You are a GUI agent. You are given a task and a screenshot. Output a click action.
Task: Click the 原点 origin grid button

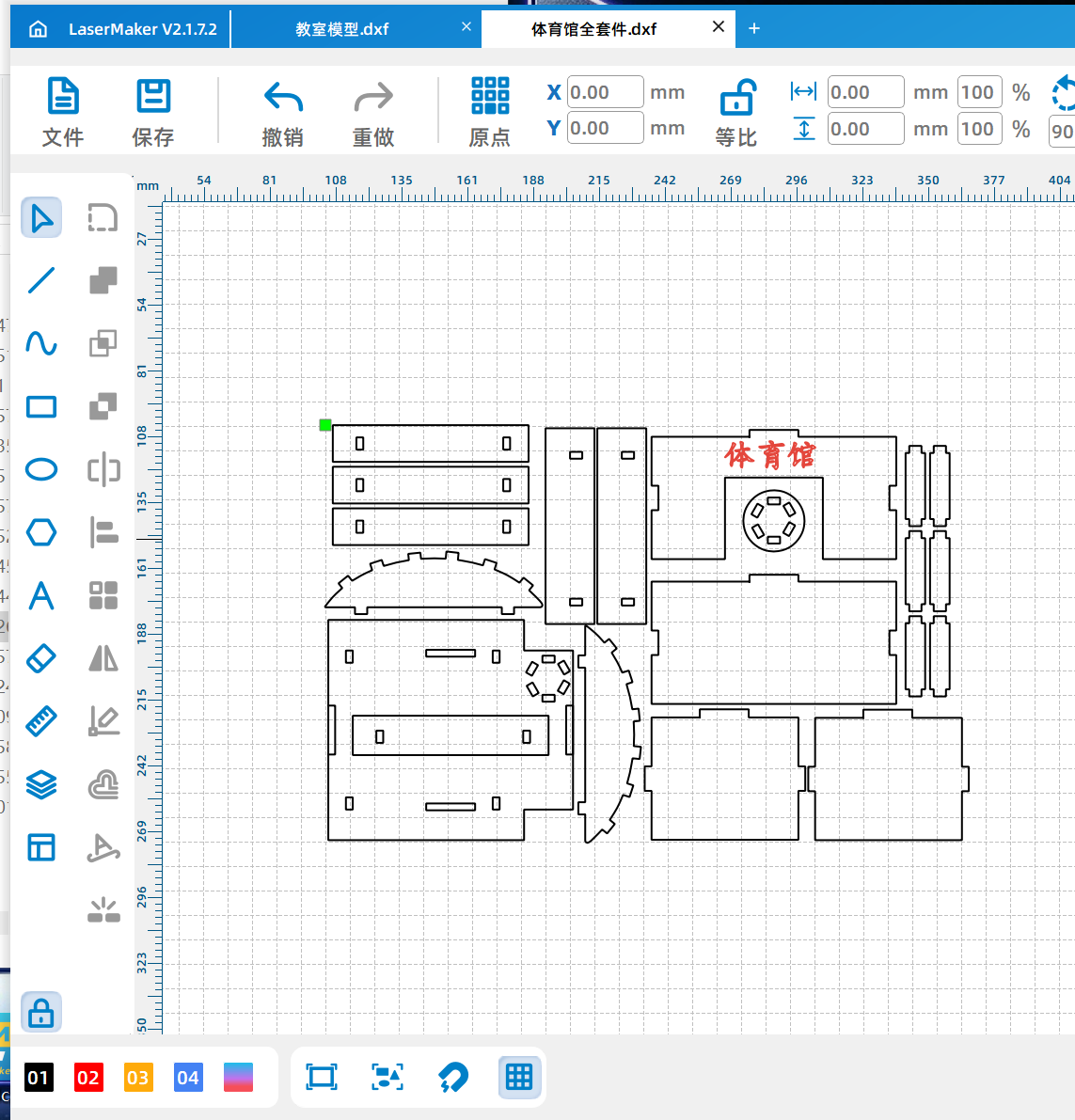(x=490, y=112)
